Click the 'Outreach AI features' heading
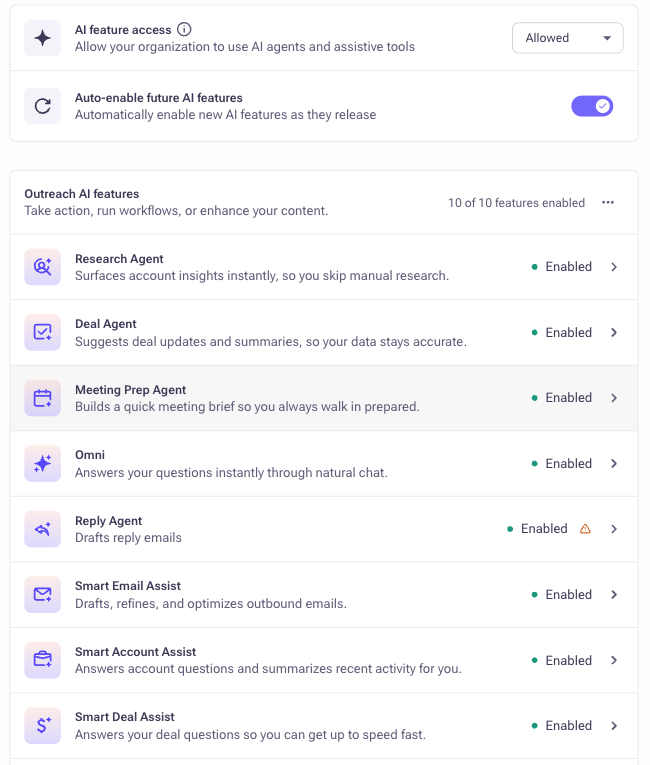Image resolution: width=650 pixels, height=765 pixels. pyautogui.click(x=81, y=194)
